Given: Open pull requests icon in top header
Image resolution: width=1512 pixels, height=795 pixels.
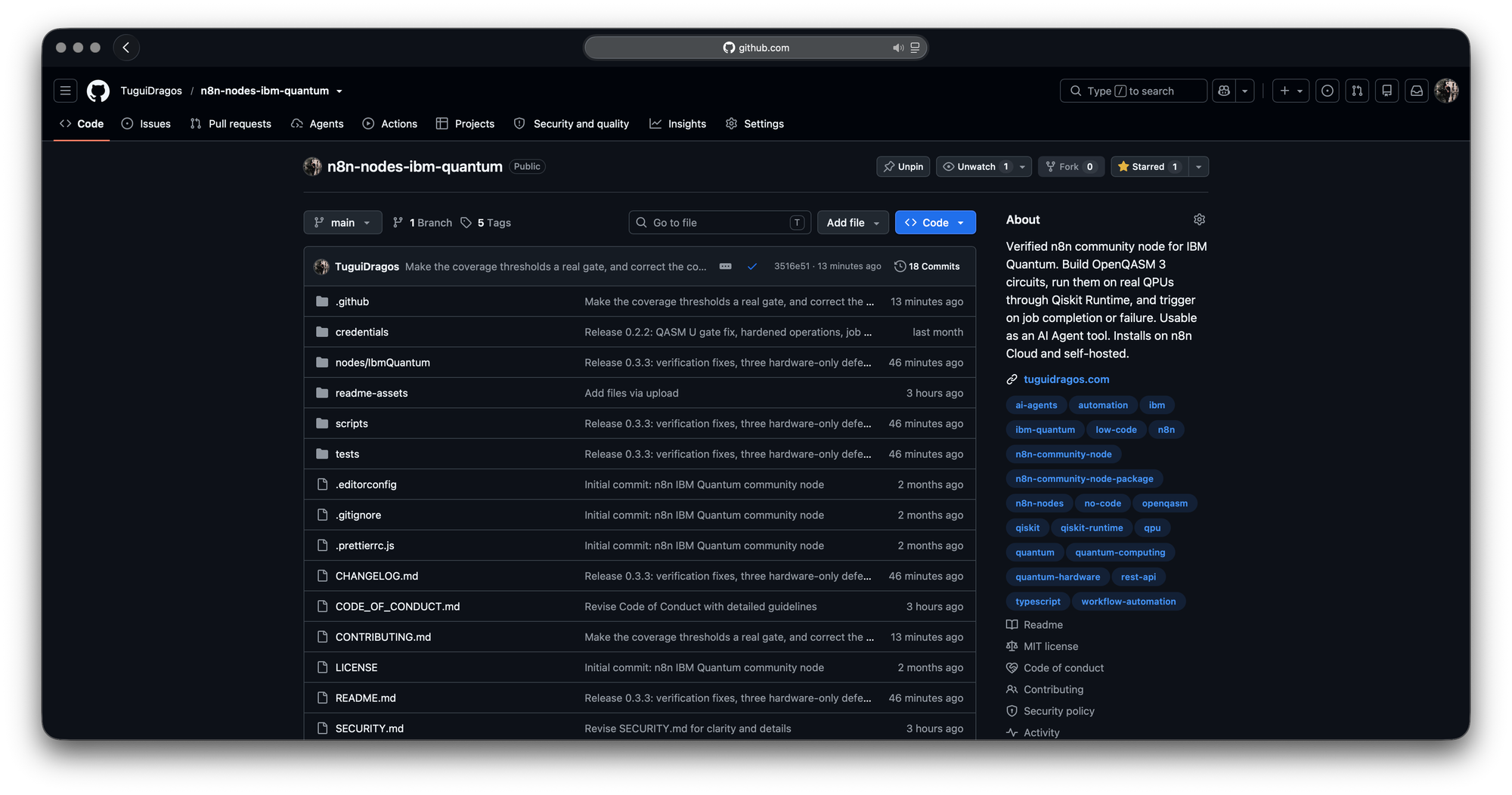Looking at the screenshot, I should click(1357, 91).
